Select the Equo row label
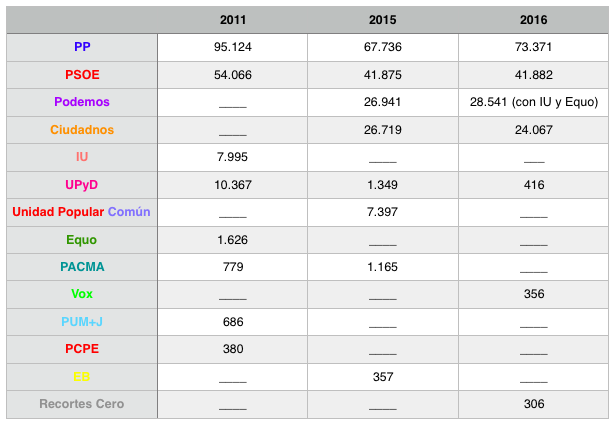Screen dimensions: 614x425 (x=82, y=240)
